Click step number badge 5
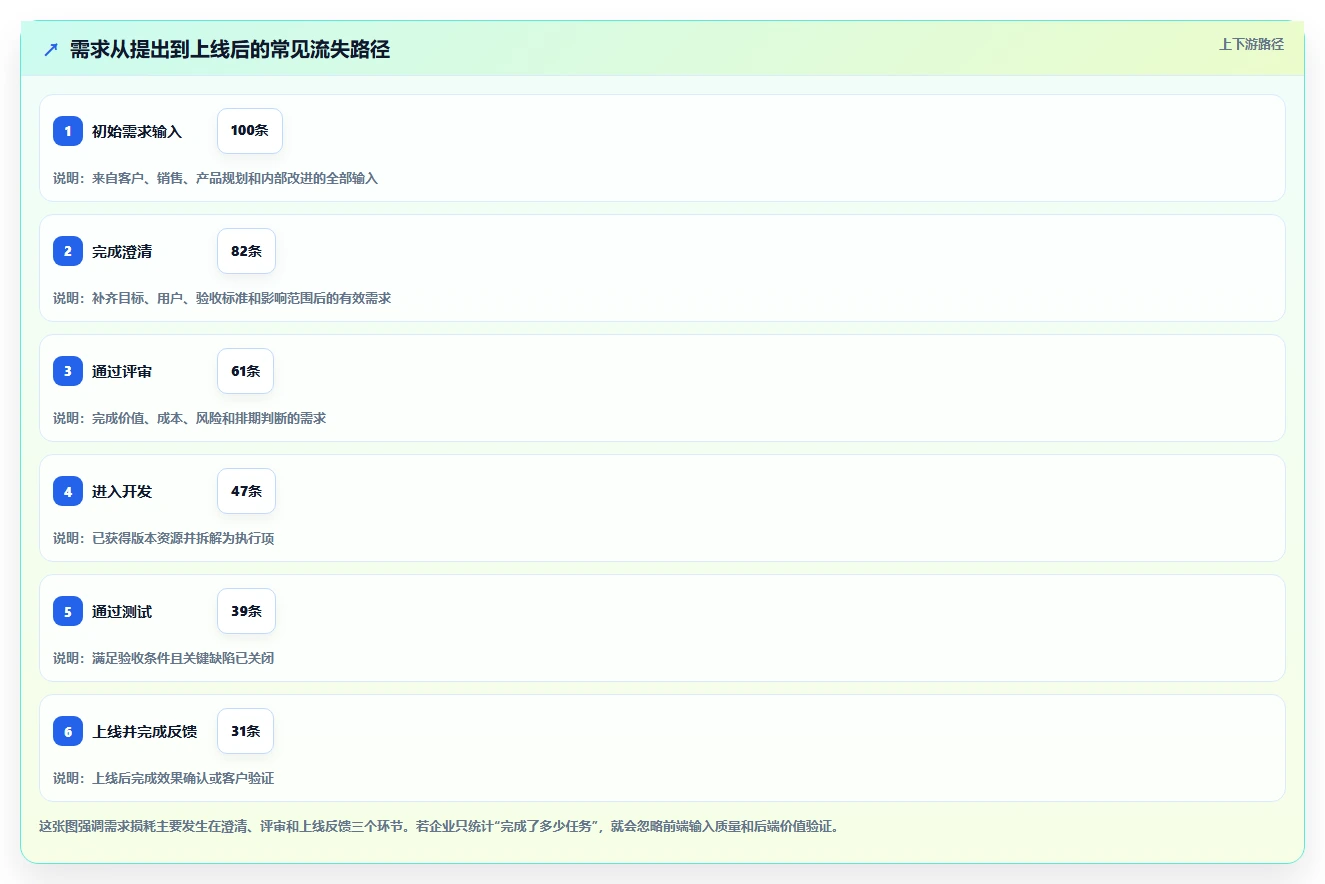The width and height of the screenshot is (1325, 884). coord(68,611)
